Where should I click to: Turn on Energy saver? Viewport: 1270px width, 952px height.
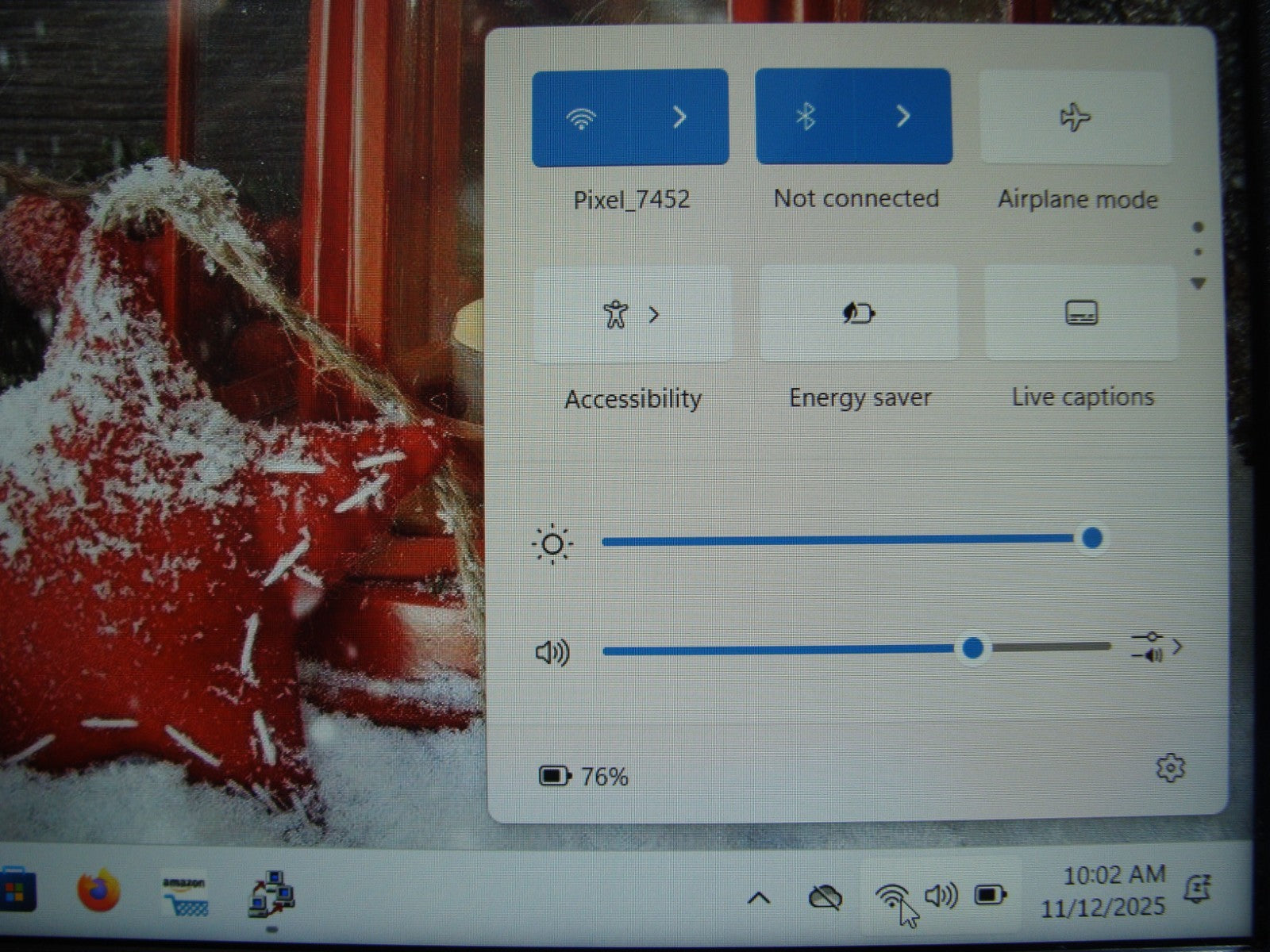pos(858,313)
